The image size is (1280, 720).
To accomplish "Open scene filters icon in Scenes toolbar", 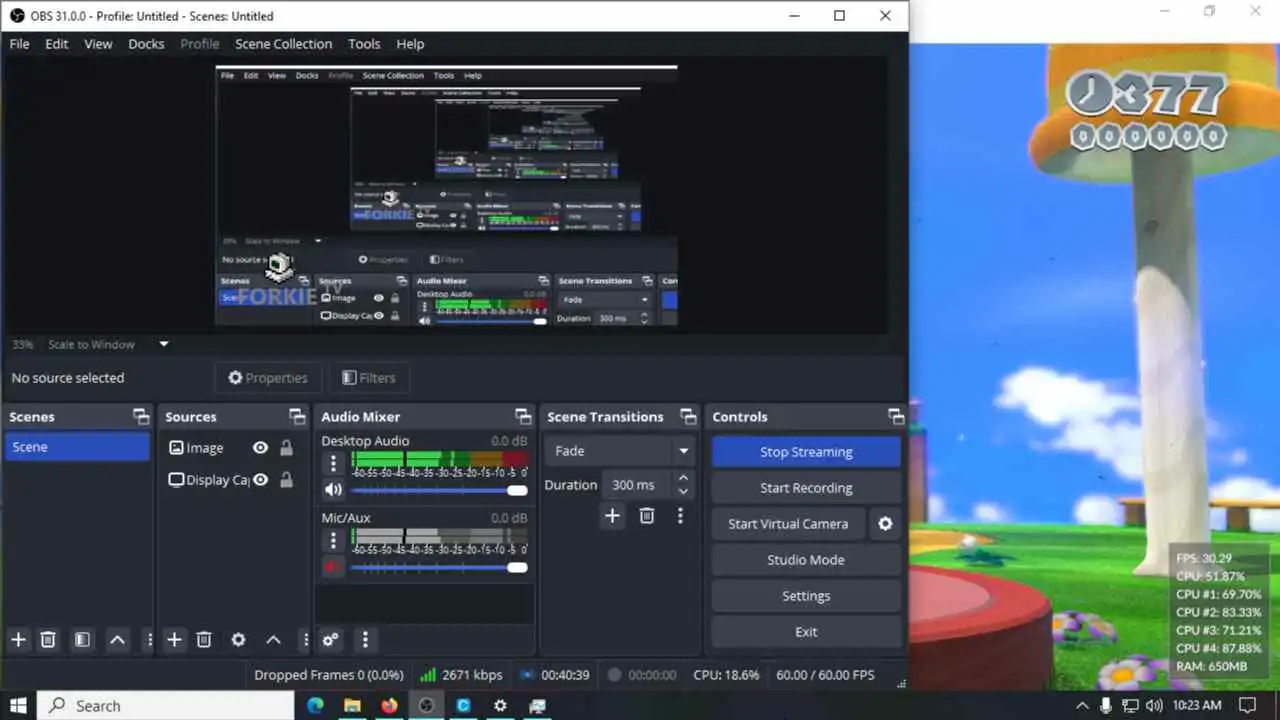I will click(x=82, y=640).
